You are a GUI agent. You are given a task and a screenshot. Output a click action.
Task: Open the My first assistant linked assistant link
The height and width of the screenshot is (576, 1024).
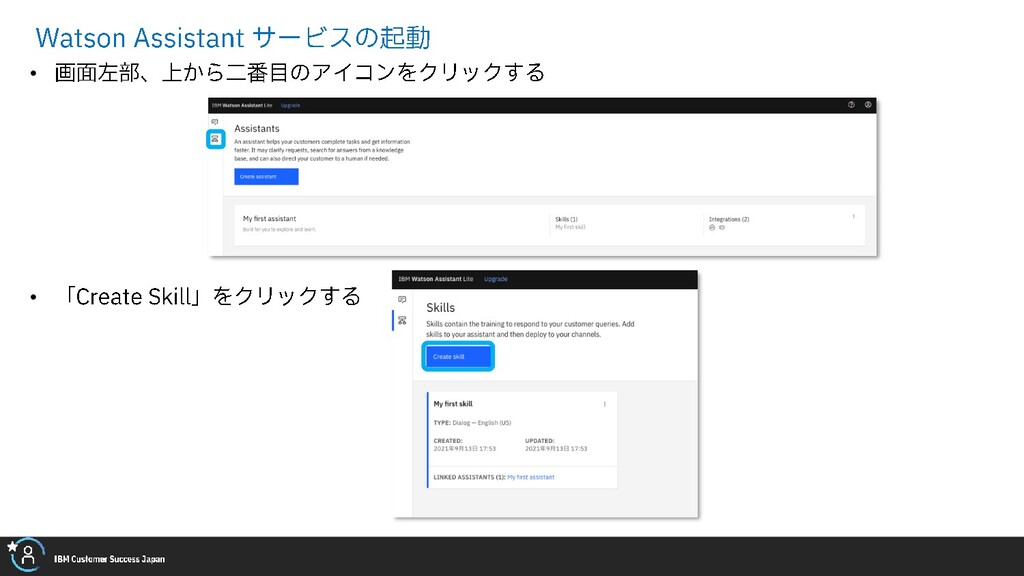click(x=531, y=477)
